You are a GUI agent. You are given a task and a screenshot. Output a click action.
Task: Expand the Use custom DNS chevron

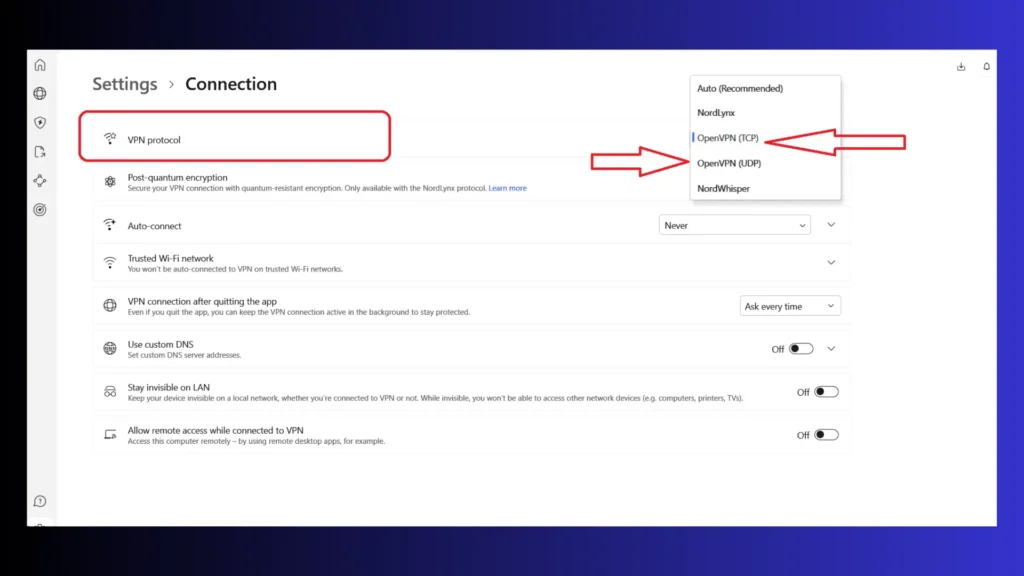[x=831, y=349]
